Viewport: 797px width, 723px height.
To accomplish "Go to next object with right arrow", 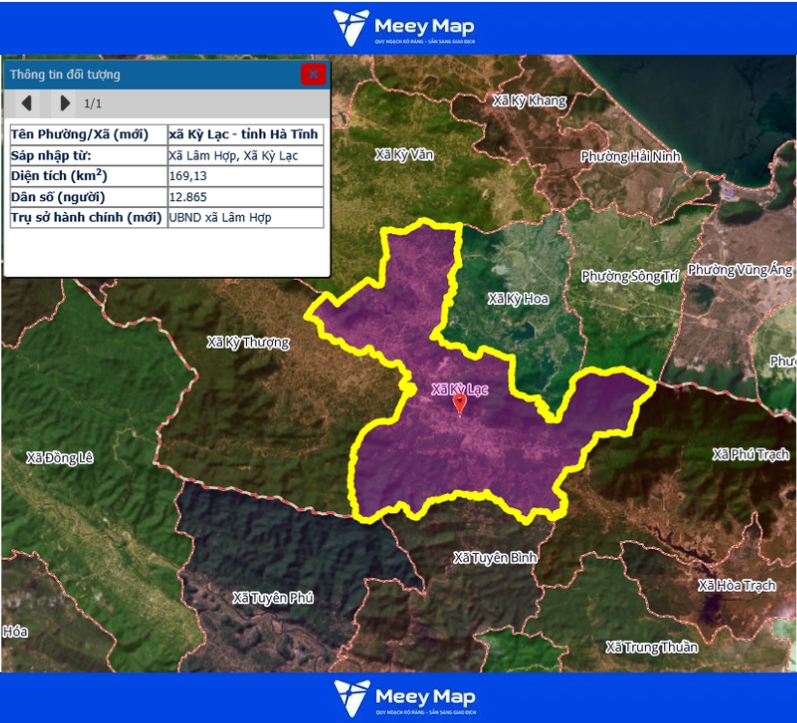I will (65, 103).
